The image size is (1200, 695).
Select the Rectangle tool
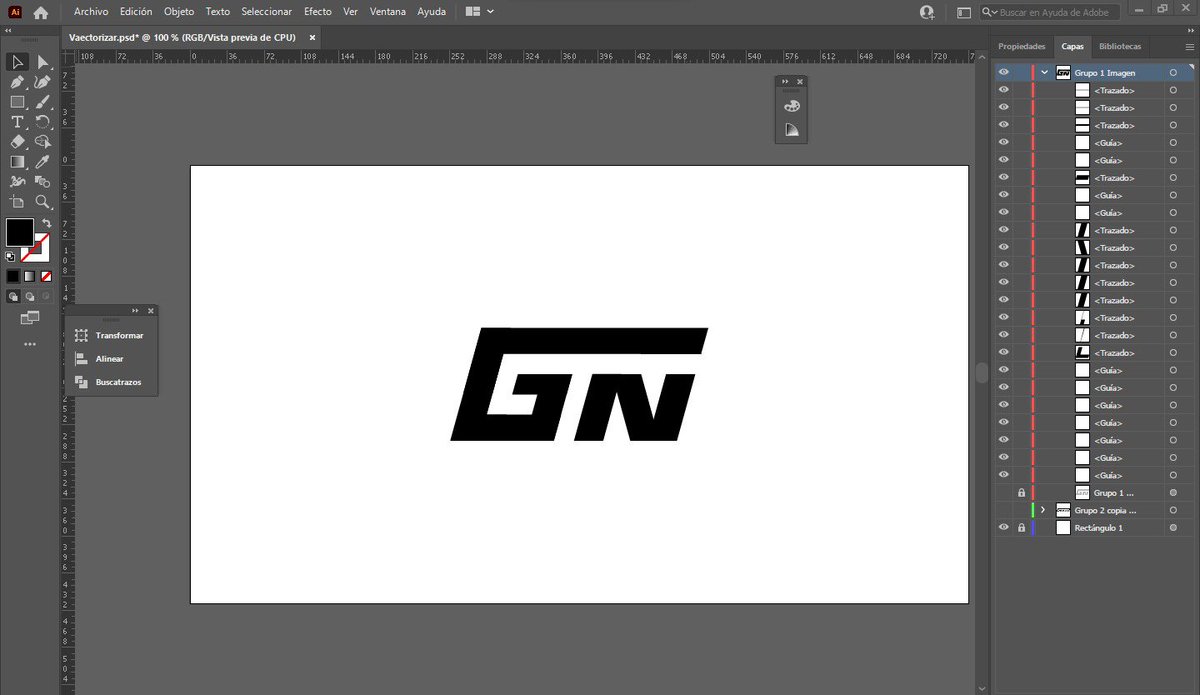click(x=17, y=102)
